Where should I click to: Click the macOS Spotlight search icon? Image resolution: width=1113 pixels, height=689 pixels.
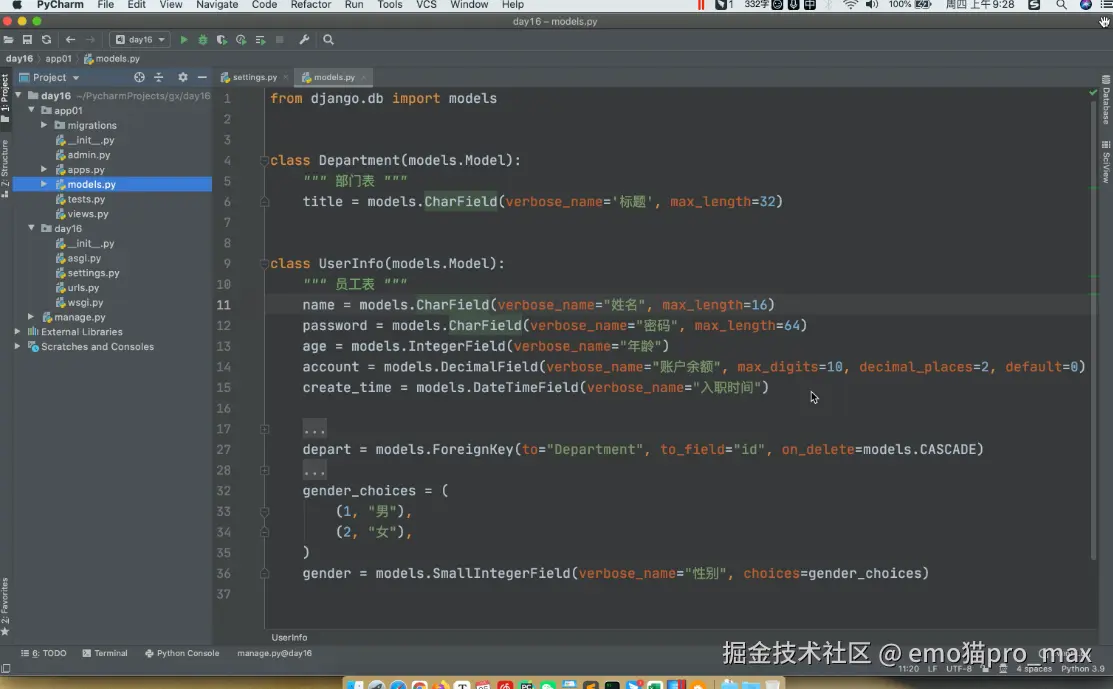(x=1060, y=5)
